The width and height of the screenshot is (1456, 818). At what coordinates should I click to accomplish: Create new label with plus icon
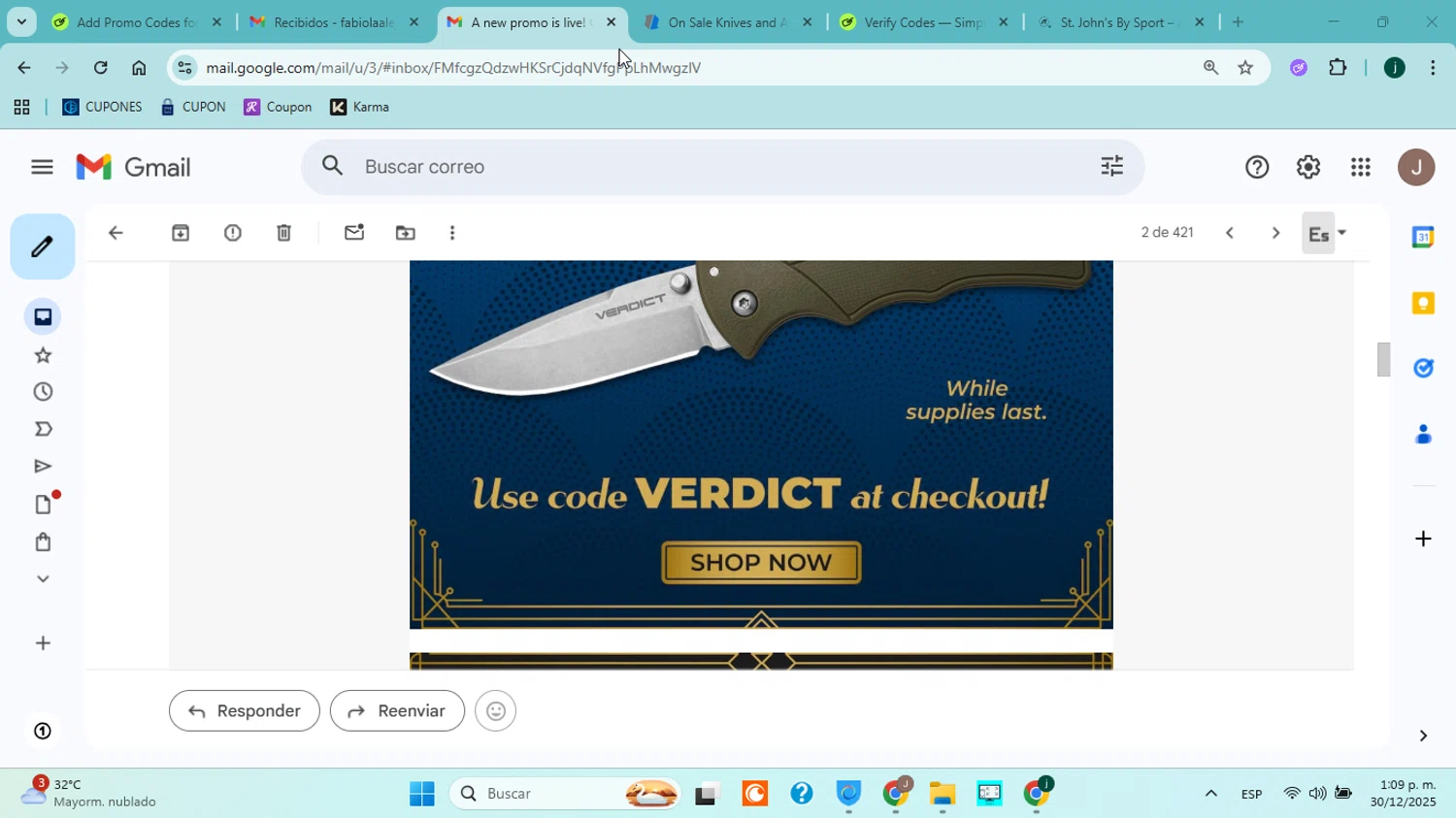point(43,643)
